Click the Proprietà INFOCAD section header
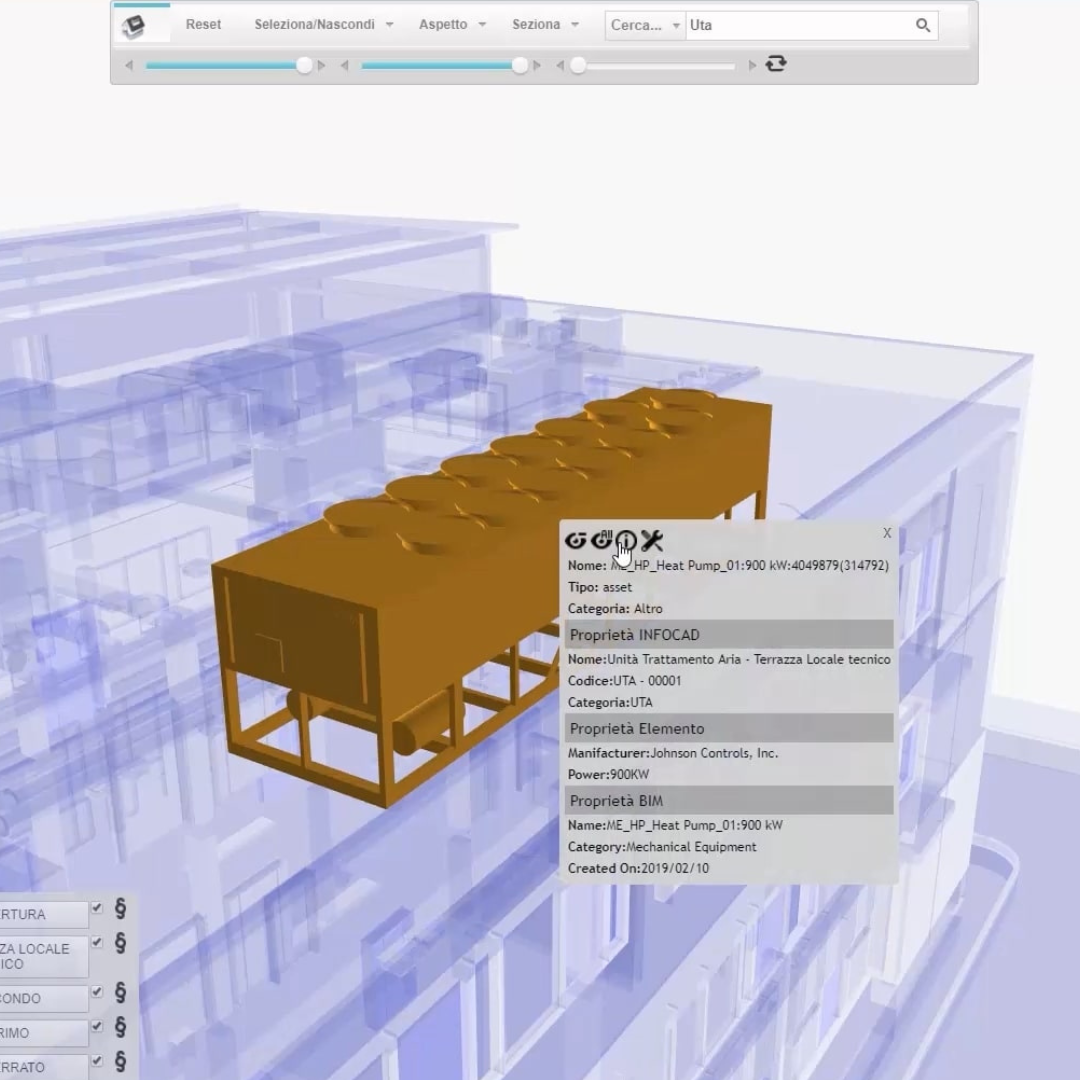1080x1080 pixels. point(634,634)
